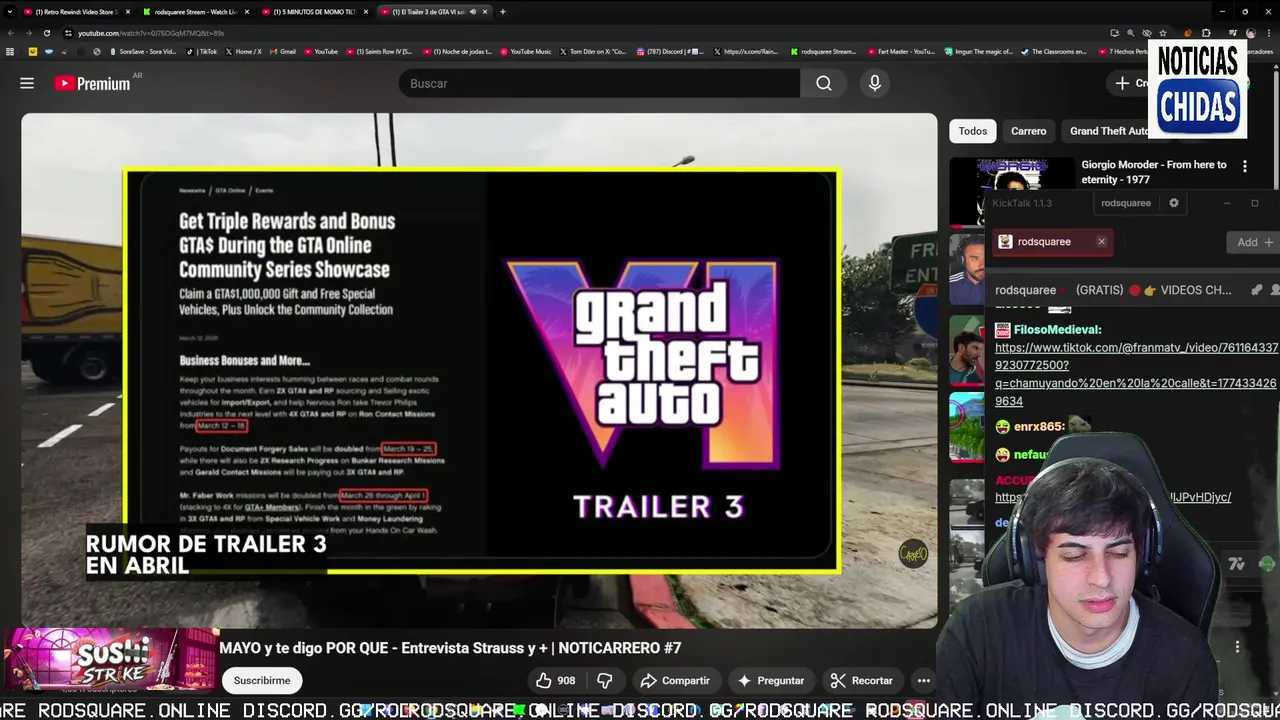Image resolution: width=1280 pixels, height=720 pixels.
Task: Click the Preguntar button
Action: coord(770,680)
